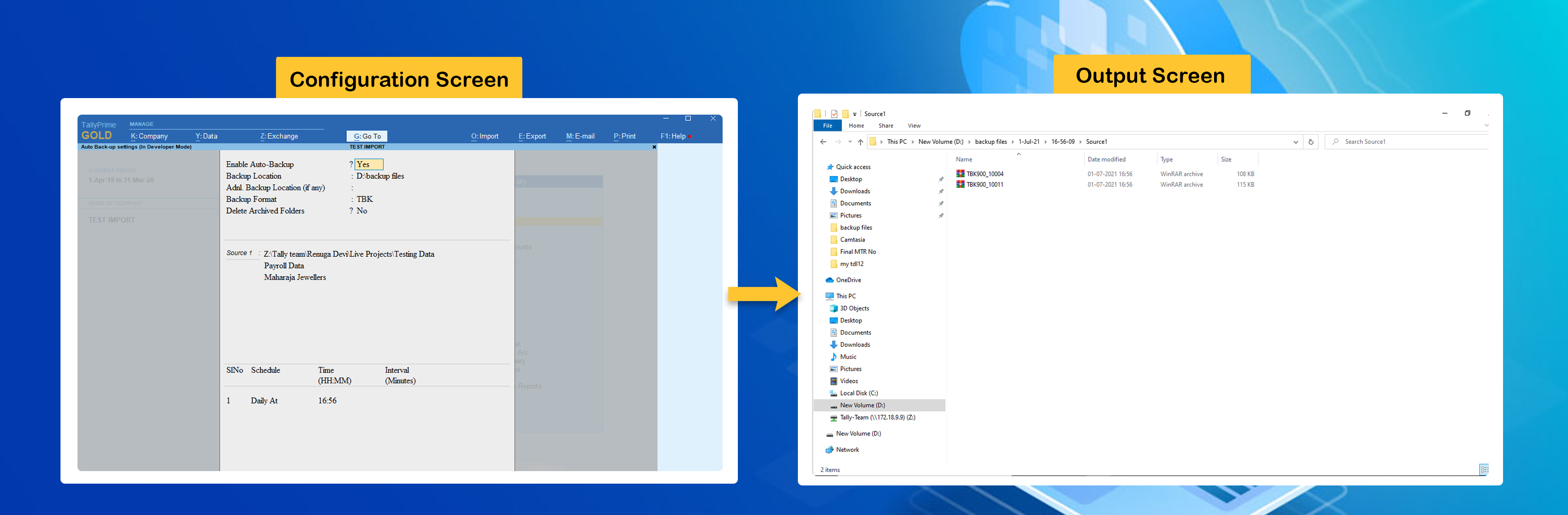Sort by Name column header
1568x515 pixels.
click(964, 159)
